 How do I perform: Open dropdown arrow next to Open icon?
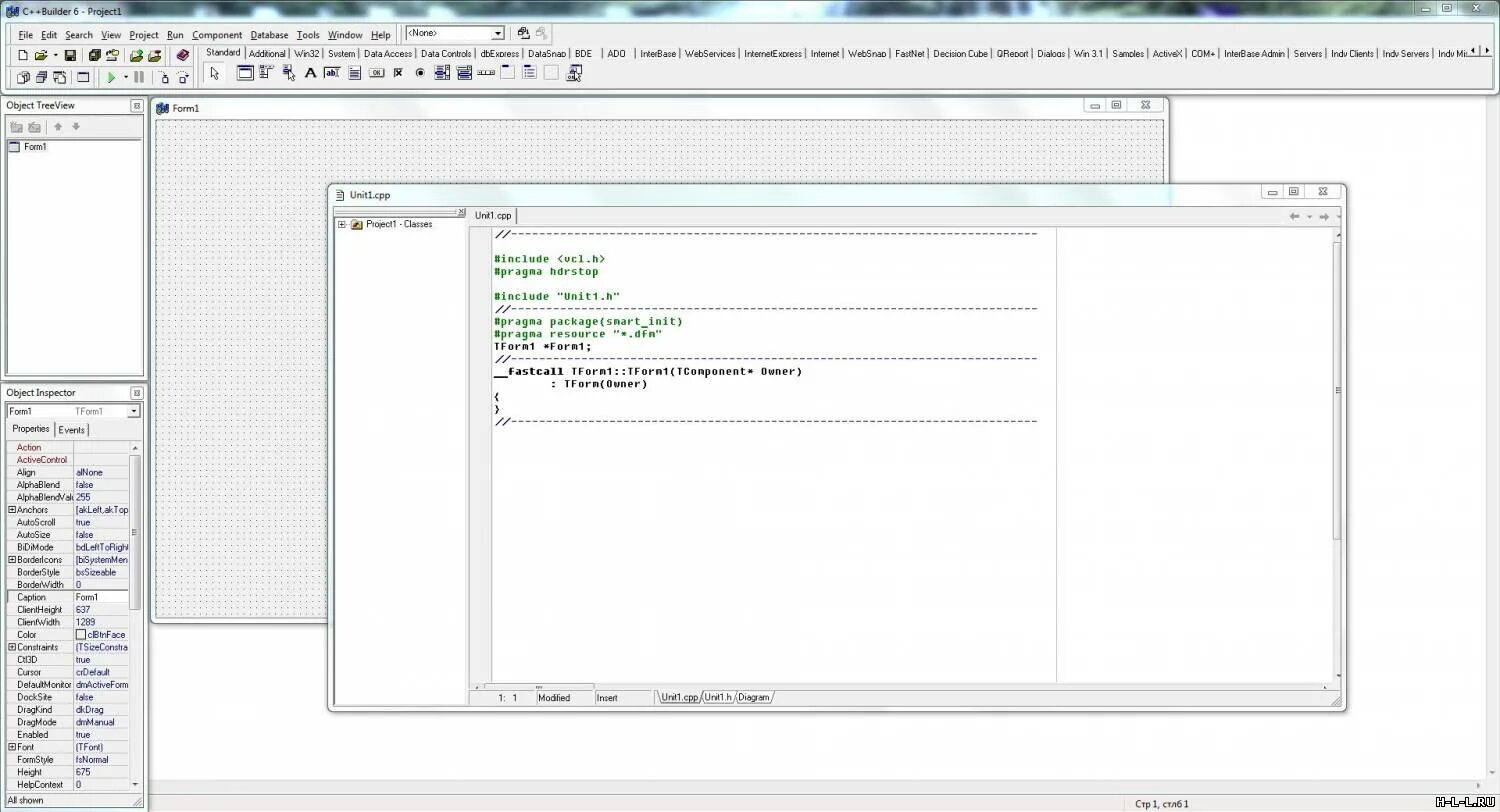pyautogui.click(x=55, y=55)
